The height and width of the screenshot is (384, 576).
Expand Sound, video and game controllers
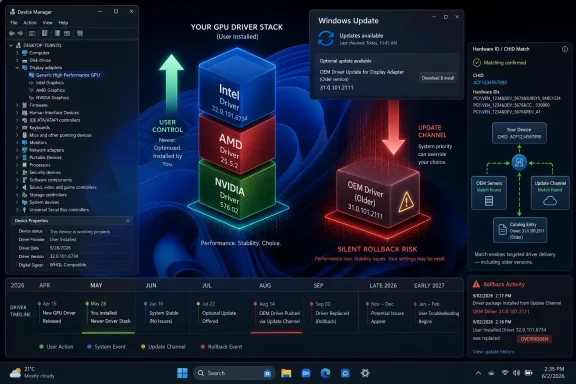click(17, 187)
